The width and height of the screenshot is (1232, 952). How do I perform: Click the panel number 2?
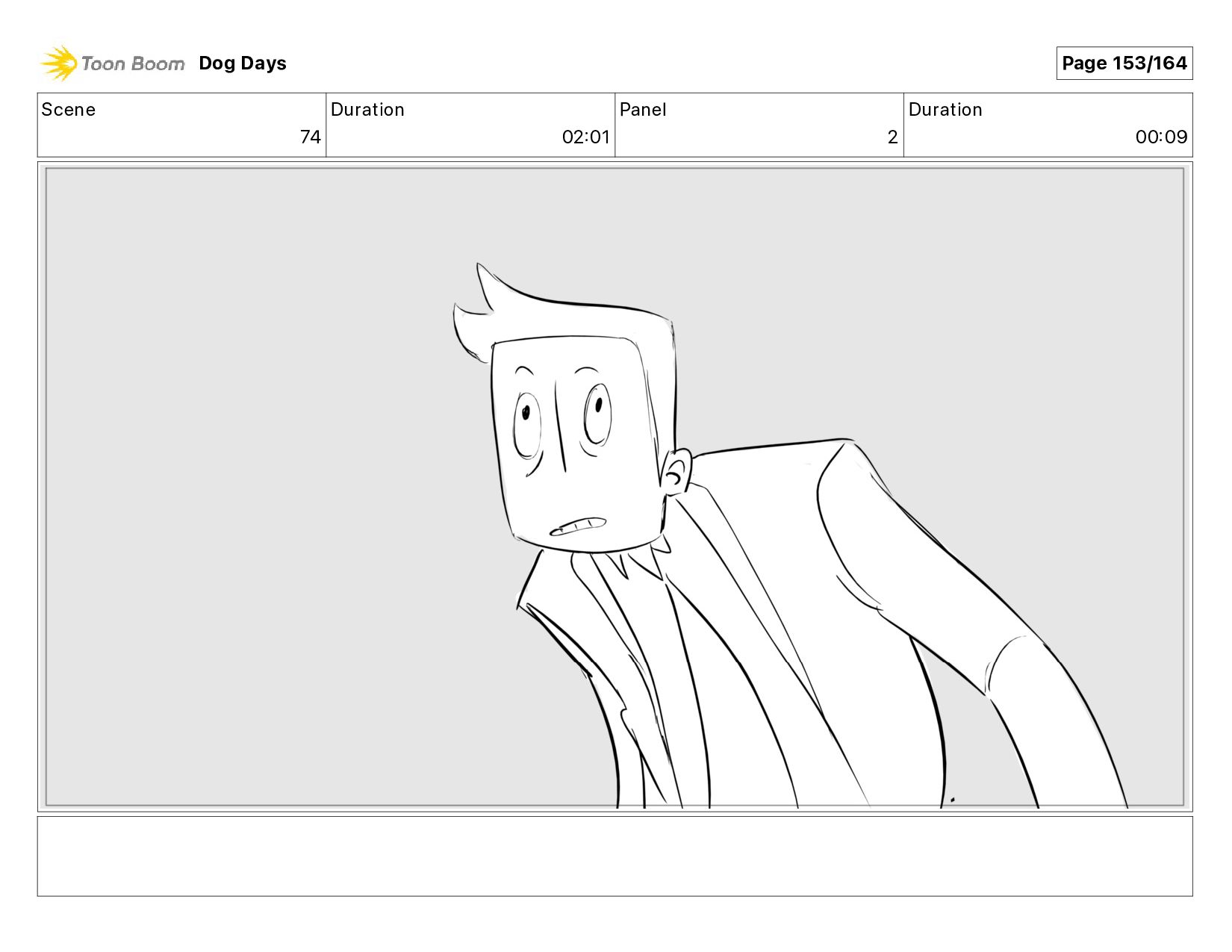(892, 137)
